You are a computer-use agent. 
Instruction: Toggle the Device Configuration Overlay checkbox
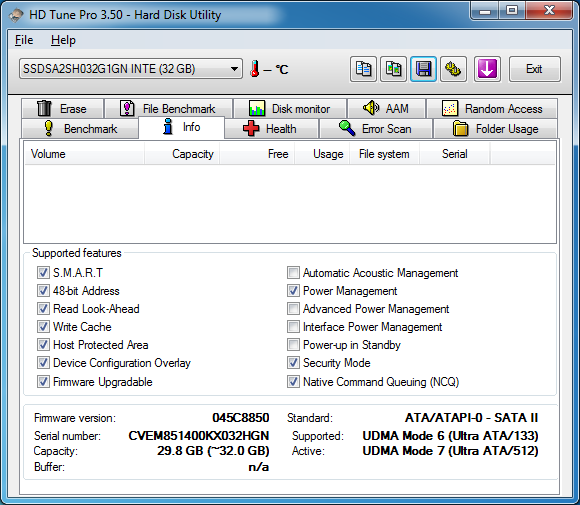(x=43, y=363)
